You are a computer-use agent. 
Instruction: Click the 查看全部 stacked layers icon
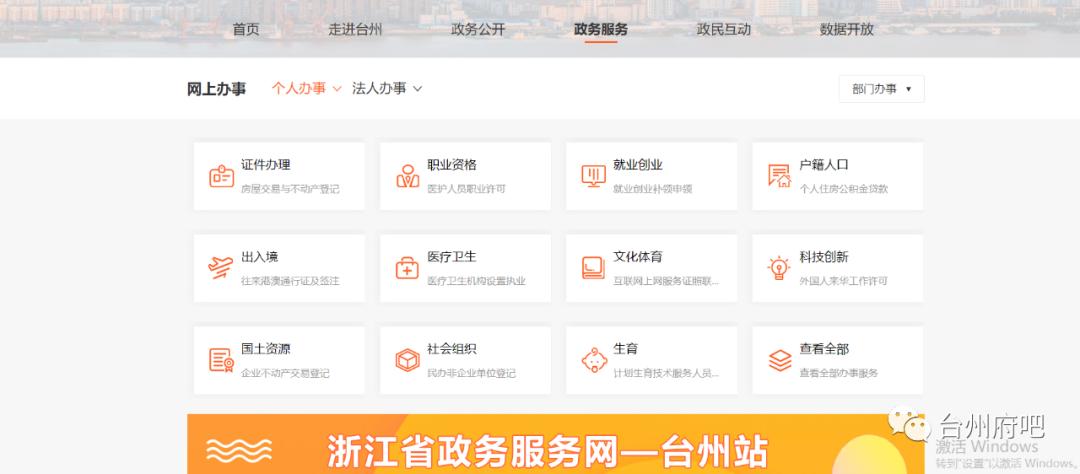pyautogui.click(x=780, y=360)
